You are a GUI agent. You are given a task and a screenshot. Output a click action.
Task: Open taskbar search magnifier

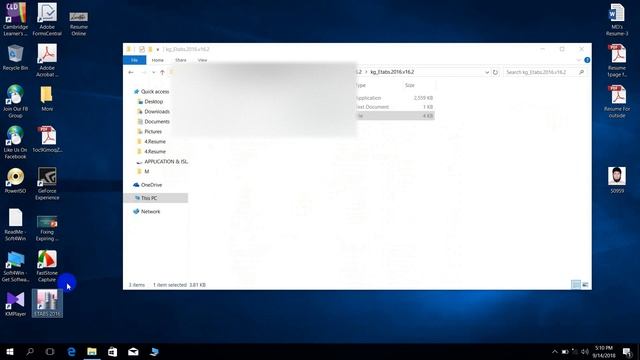tap(30, 351)
